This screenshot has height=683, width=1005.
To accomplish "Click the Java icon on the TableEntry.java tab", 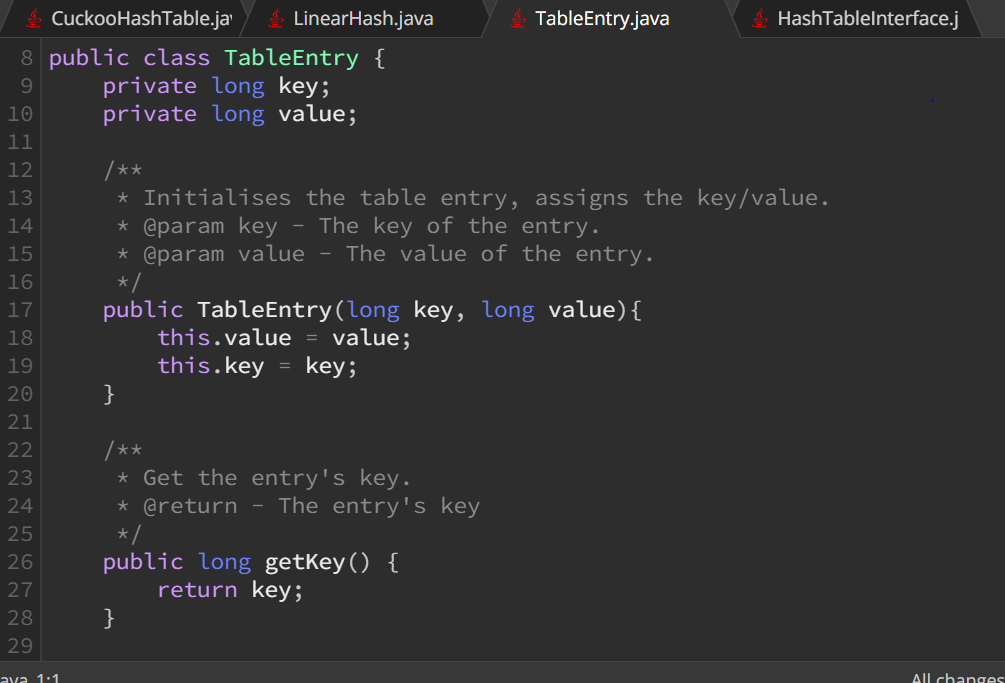I will point(518,19).
